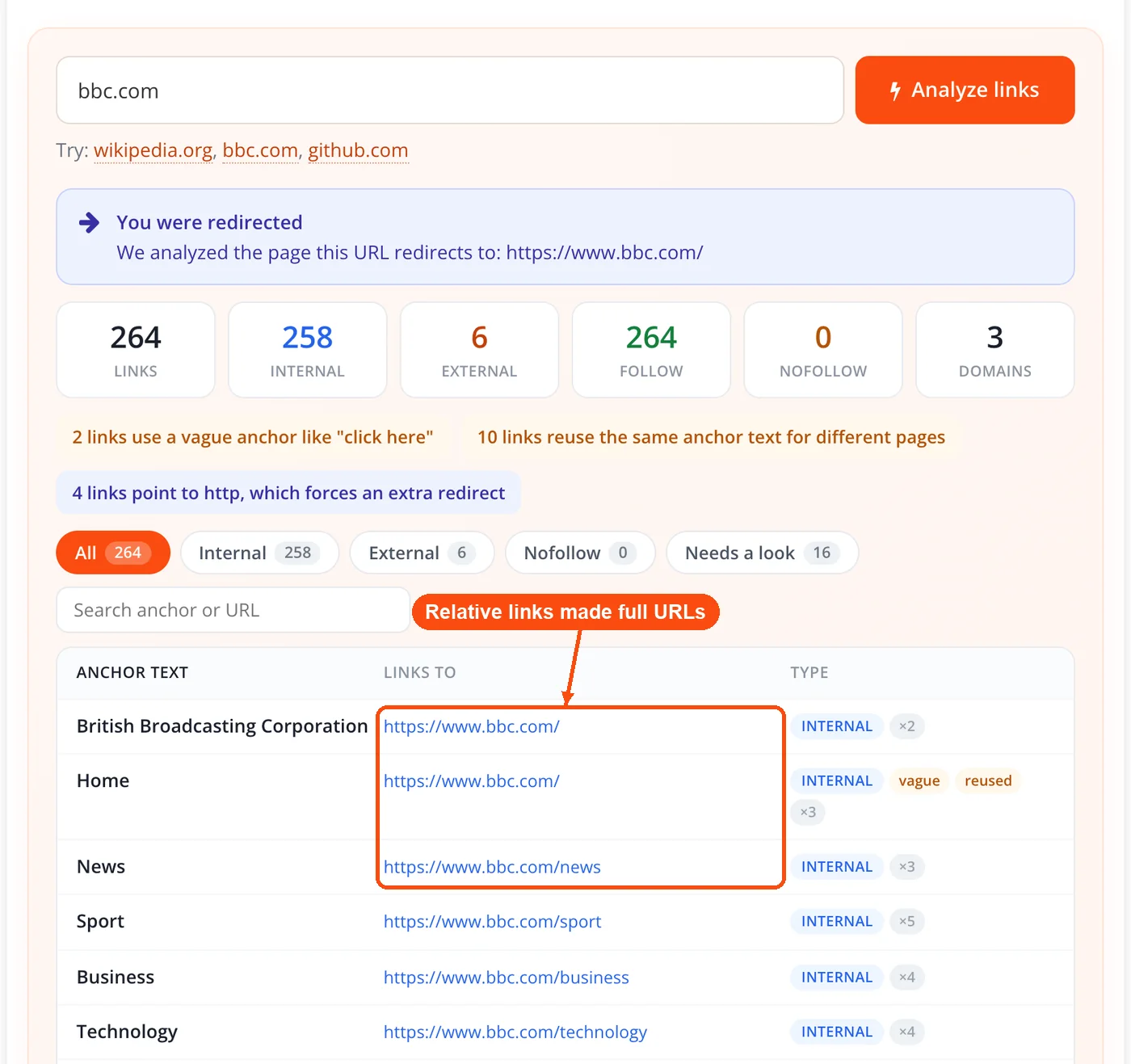1131x1064 pixels.
Task: Switch to the Internal 258 filter tab
Action: (x=259, y=553)
